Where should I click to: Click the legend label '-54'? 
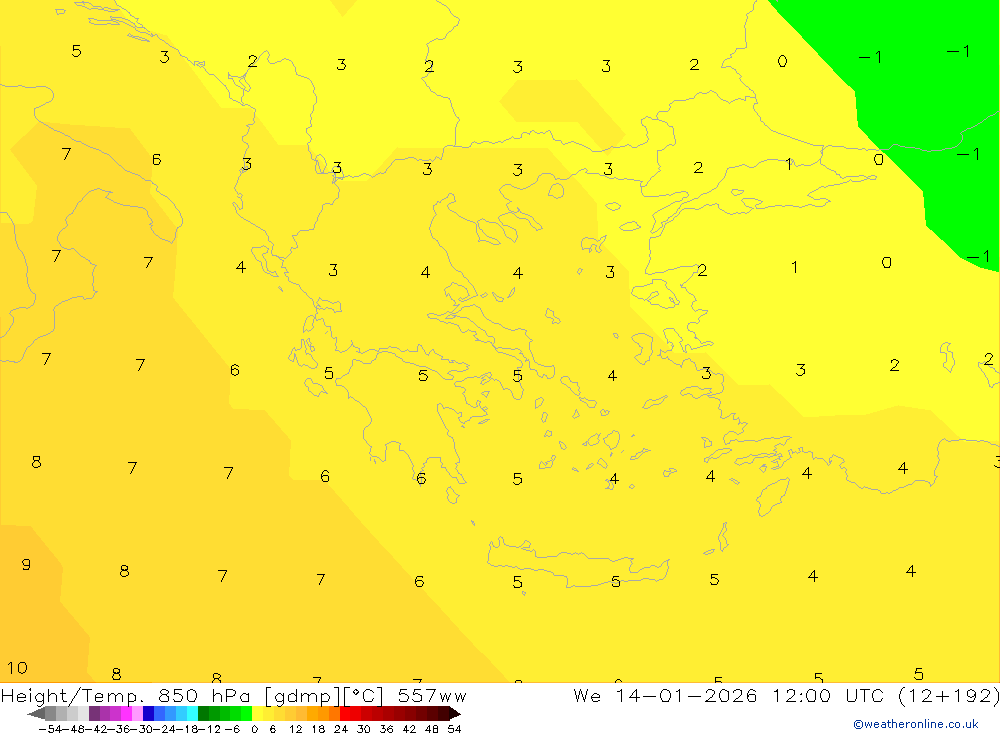(x=50, y=729)
